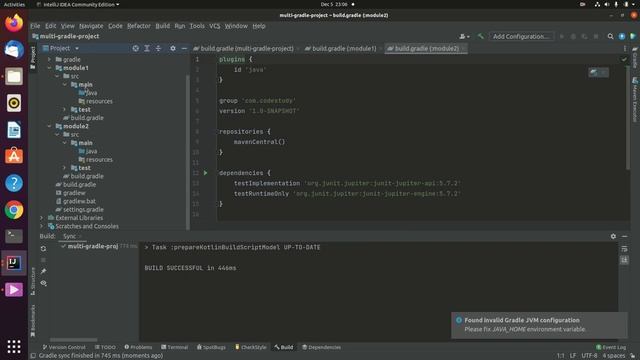Hide the Project panel with minus icon

pos(184,48)
